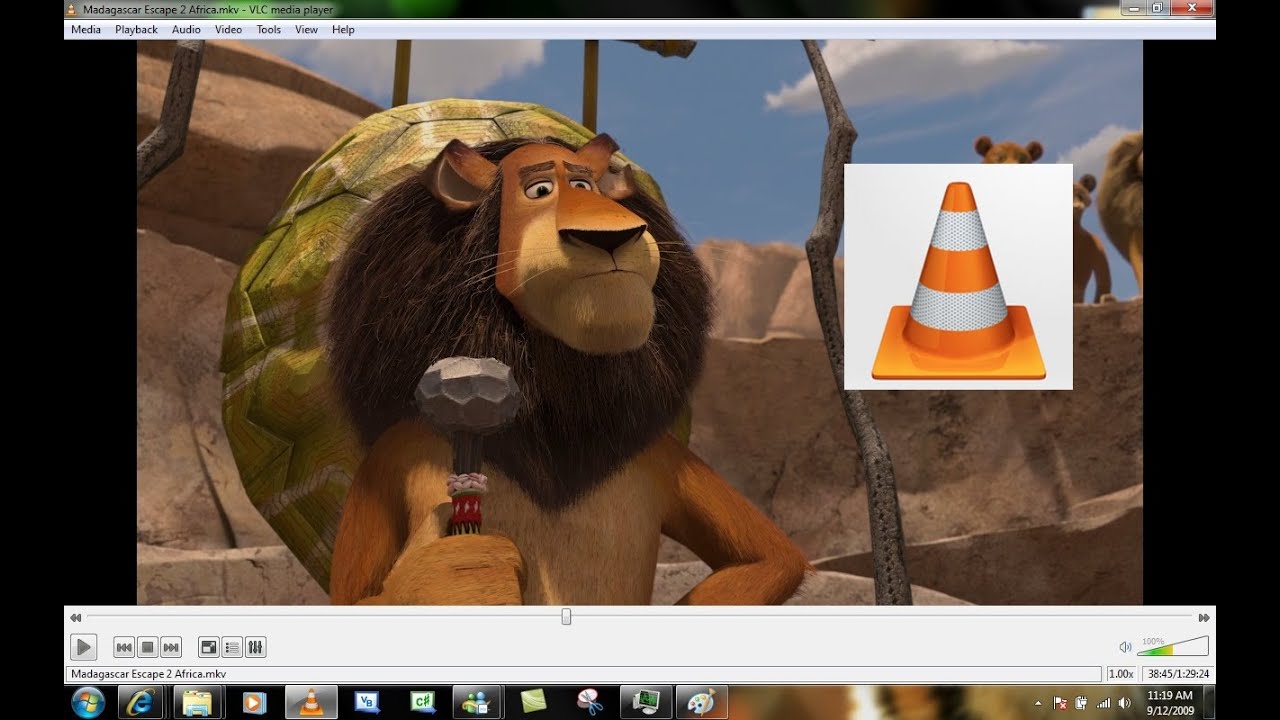The image size is (1280, 720).
Task: Open the Help menu
Action: click(x=343, y=30)
